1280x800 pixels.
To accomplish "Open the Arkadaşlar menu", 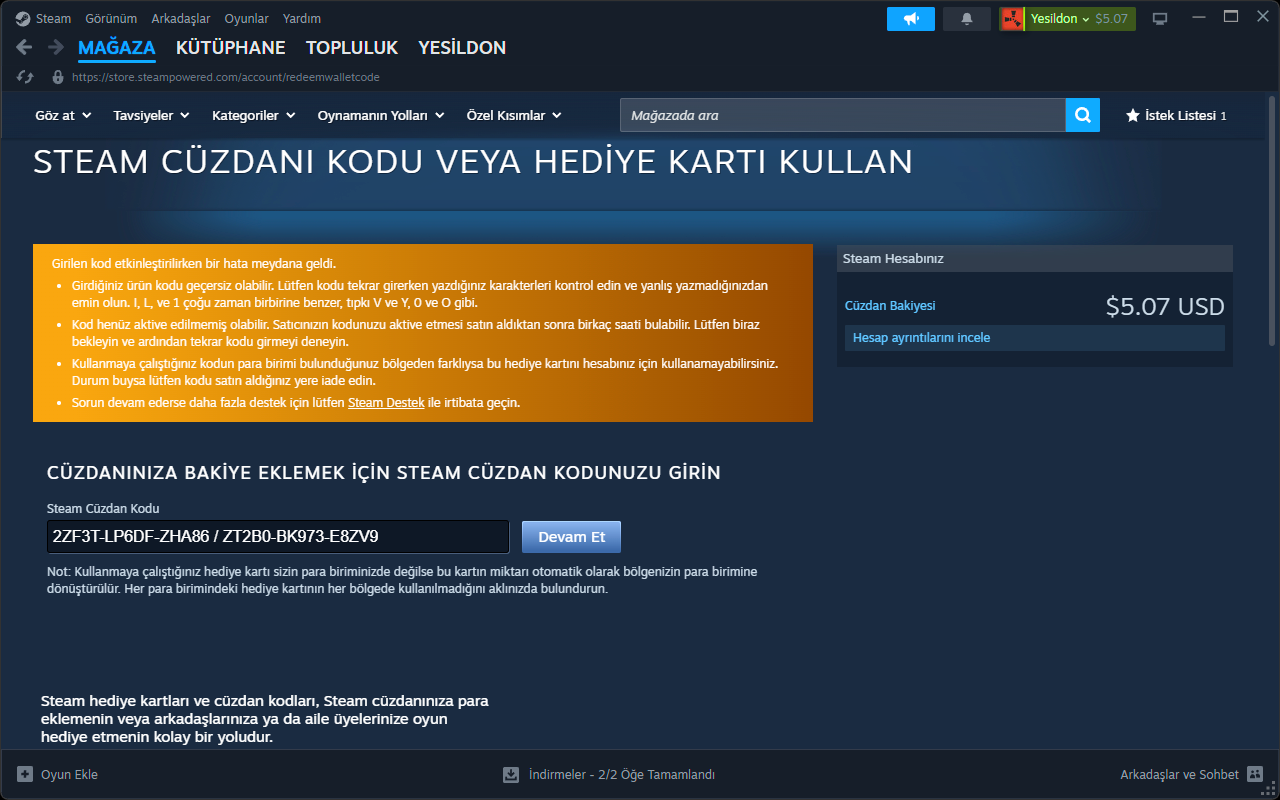I will click(181, 19).
